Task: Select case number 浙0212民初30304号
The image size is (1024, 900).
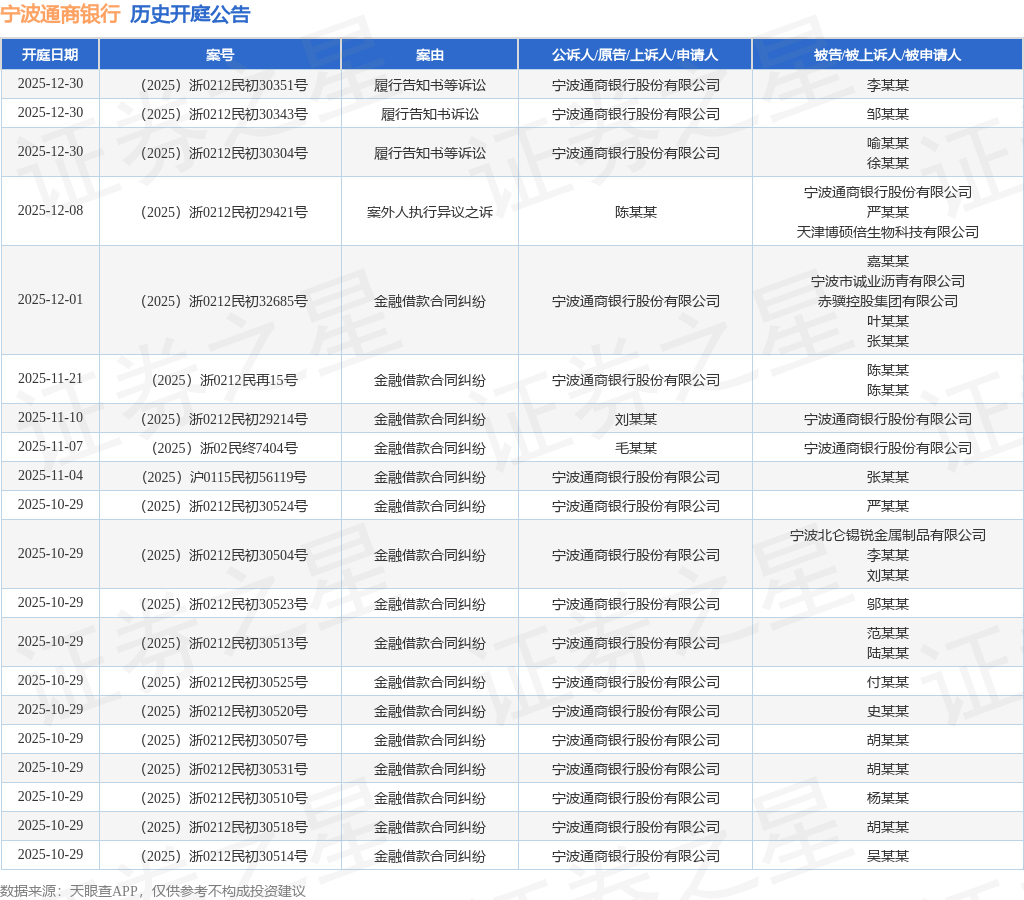Action: (x=224, y=153)
